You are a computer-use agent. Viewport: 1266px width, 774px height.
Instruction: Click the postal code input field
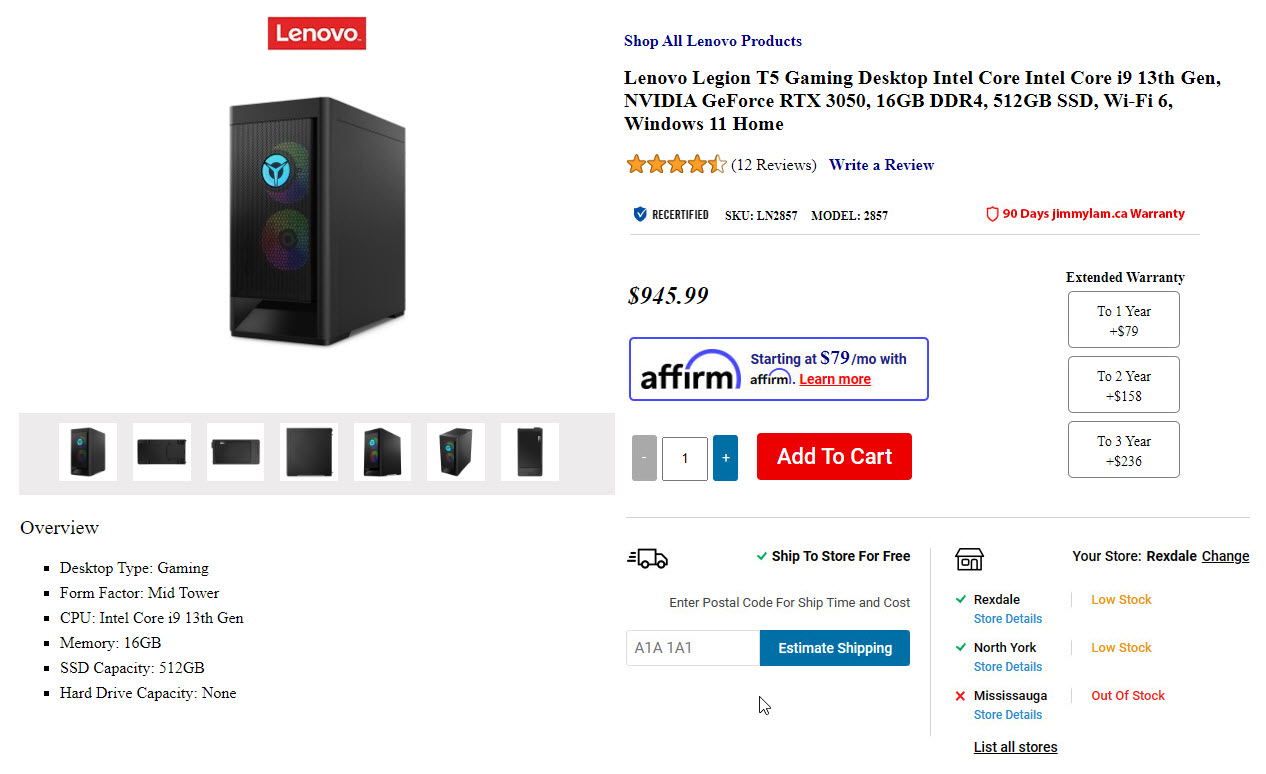pyautogui.click(x=692, y=648)
